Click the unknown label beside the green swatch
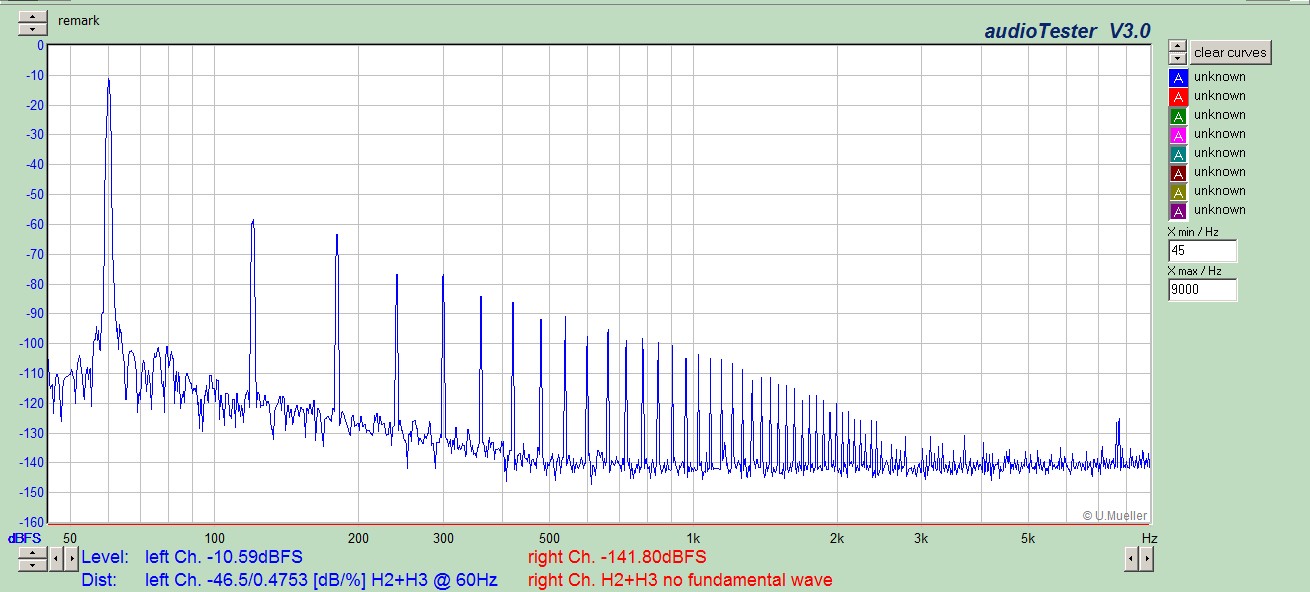Screen dimensions: 1310x592 tap(1219, 115)
